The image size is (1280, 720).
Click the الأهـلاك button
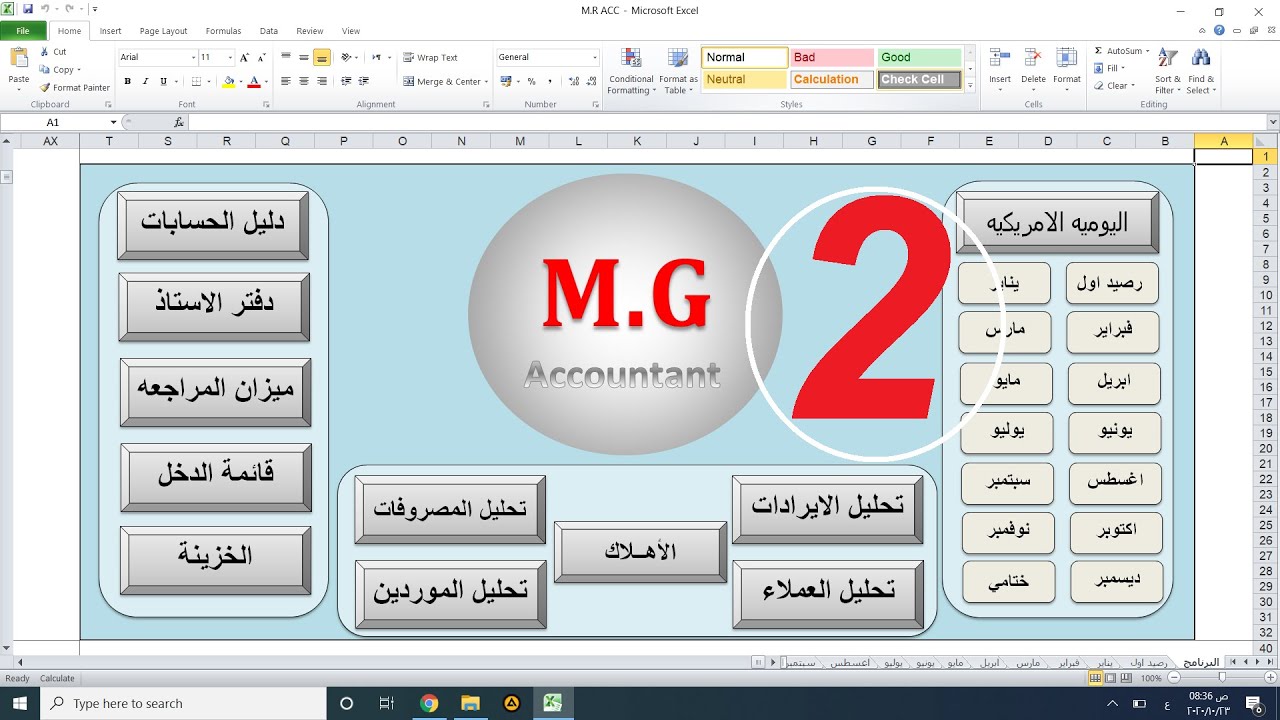coord(640,552)
